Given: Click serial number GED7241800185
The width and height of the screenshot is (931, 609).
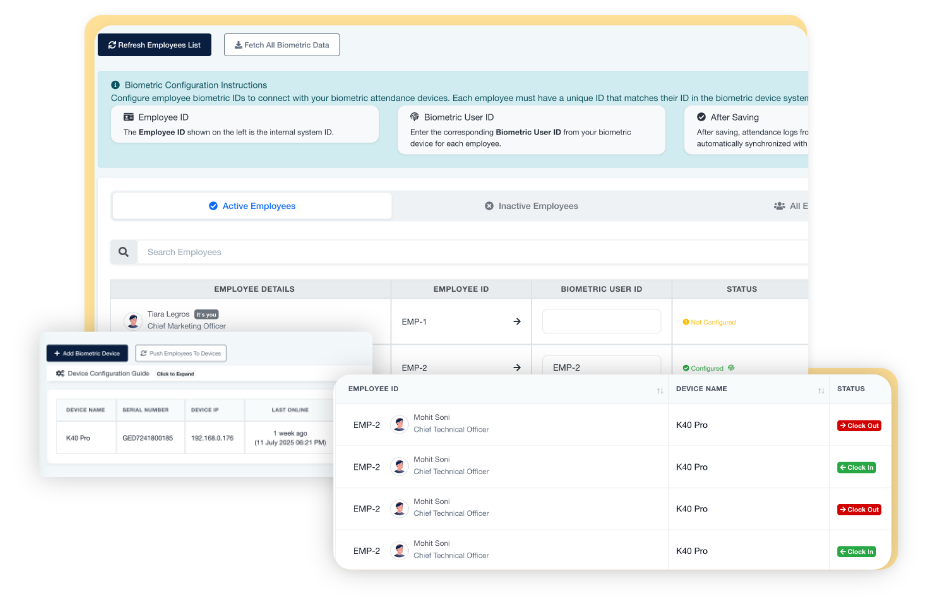Looking at the screenshot, I should (148, 438).
